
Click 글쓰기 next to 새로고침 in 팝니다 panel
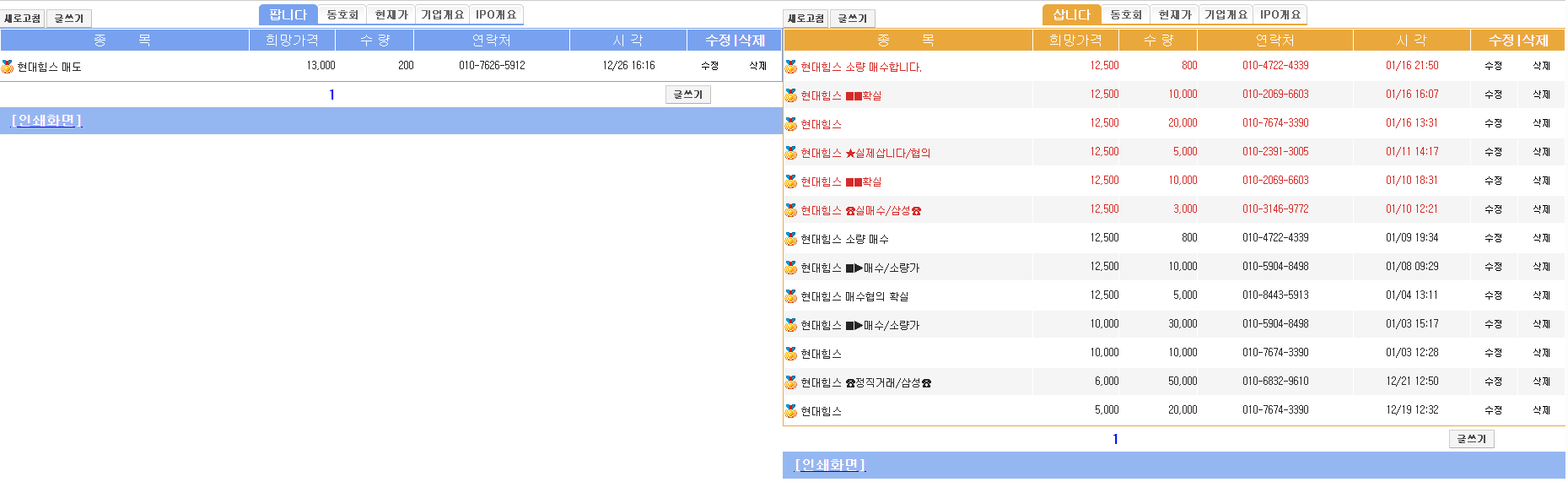69,19
